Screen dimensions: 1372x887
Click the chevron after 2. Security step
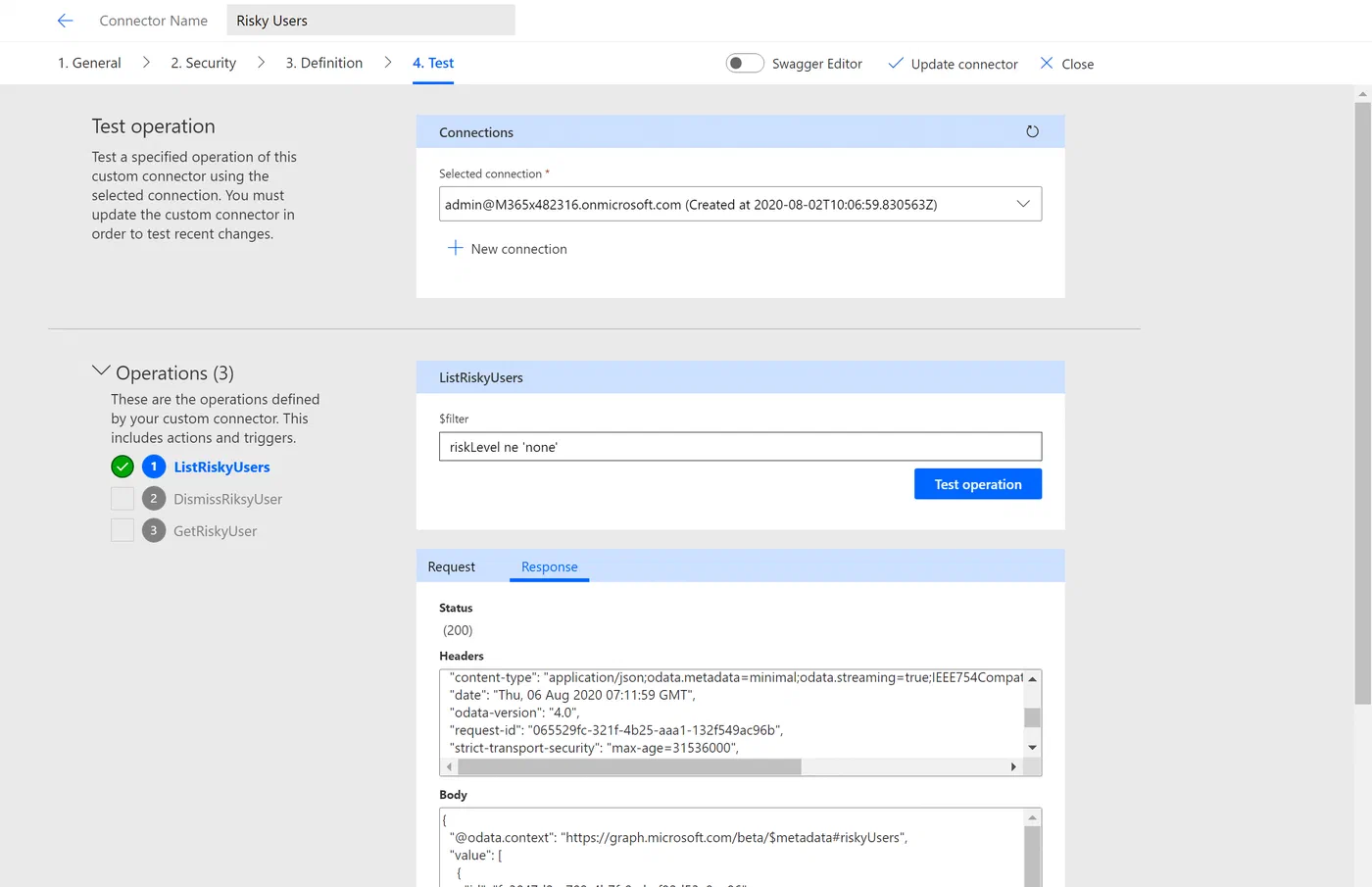click(x=261, y=62)
